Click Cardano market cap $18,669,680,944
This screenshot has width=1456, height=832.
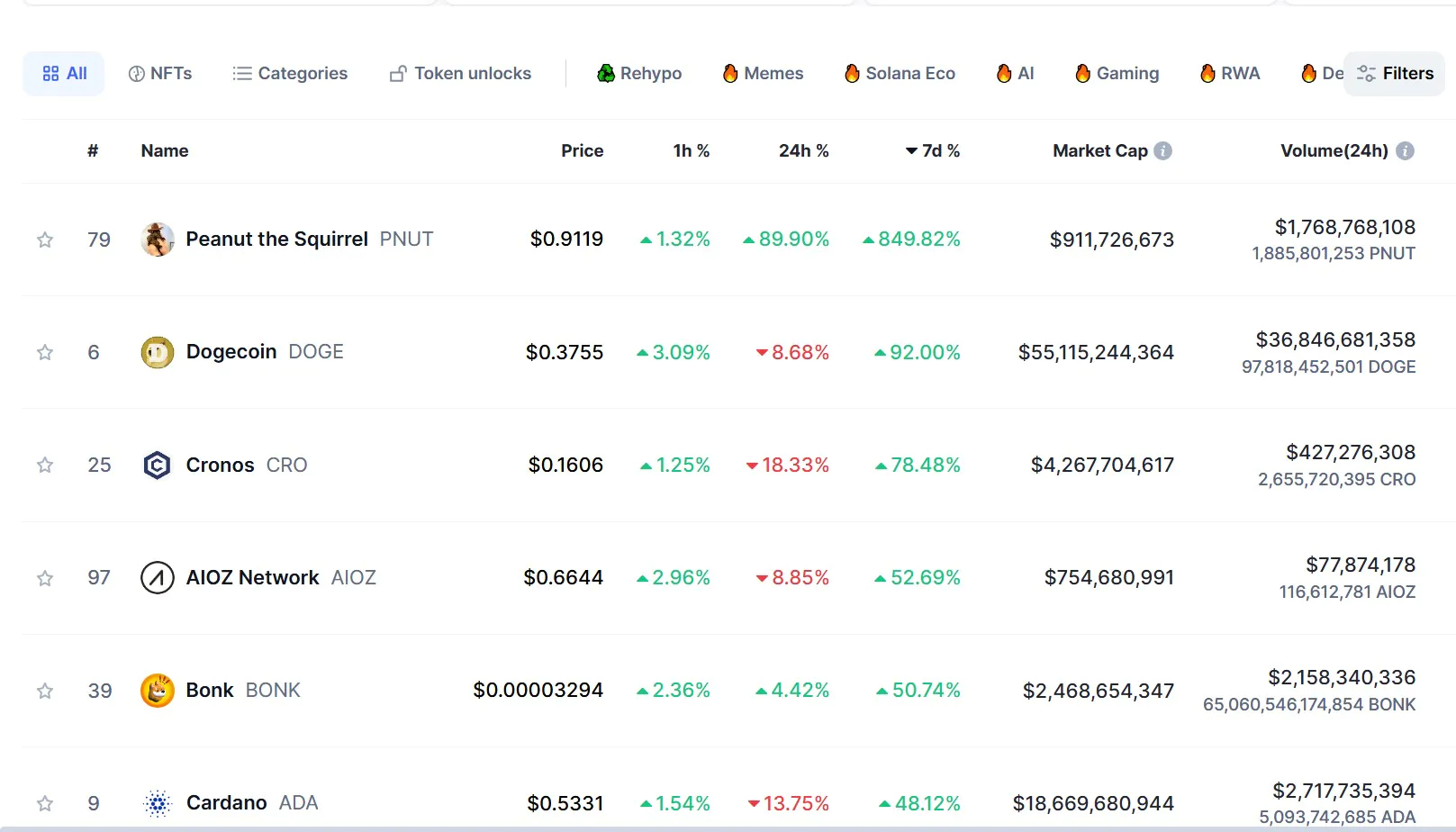1093,803
